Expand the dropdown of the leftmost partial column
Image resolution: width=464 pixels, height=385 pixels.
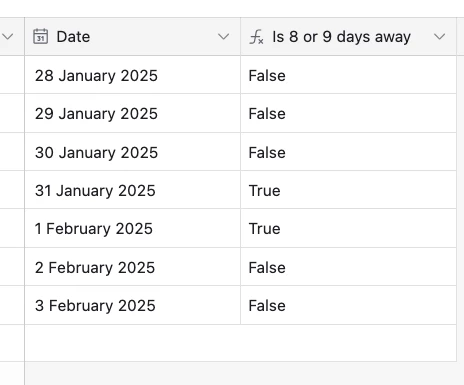point(8,37)
